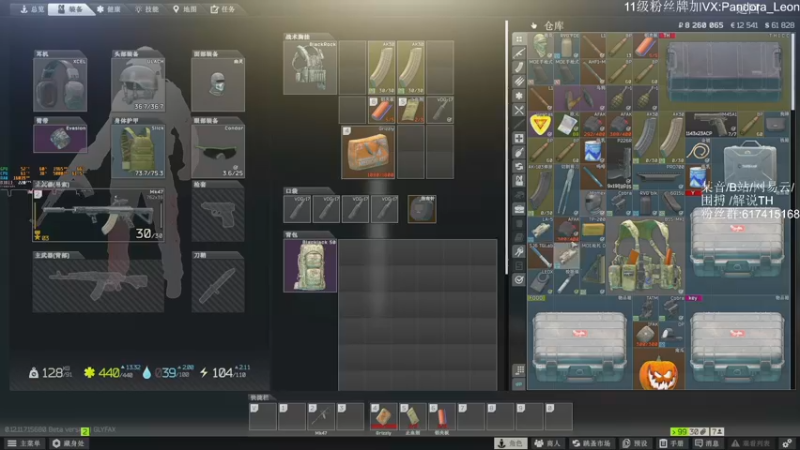Viewport: 800px width, 450px height.
Task: Click the empty back weapon slot
Action: (x=98, y=286)
